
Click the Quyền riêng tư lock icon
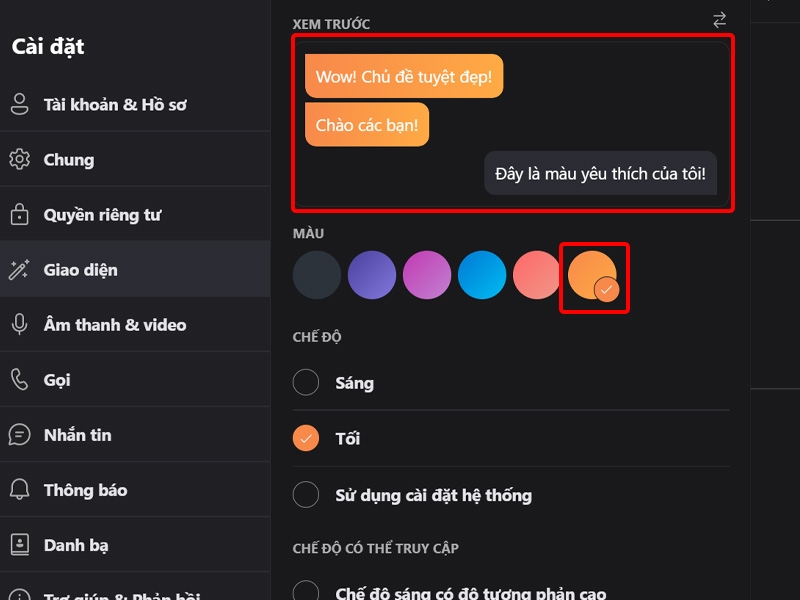coord(19,214)
